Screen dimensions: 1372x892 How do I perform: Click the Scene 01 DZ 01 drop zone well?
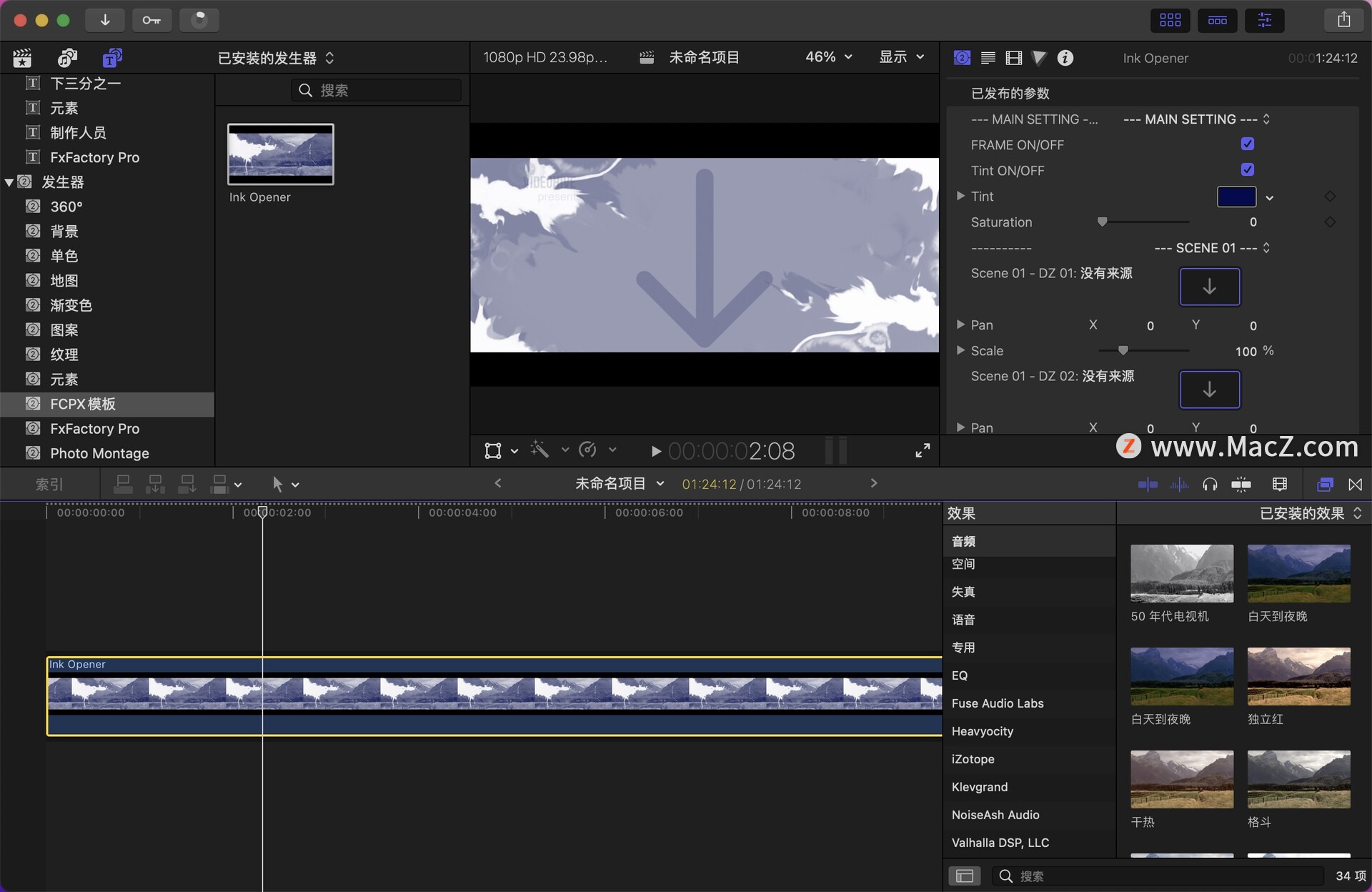tap(1209, 287)
